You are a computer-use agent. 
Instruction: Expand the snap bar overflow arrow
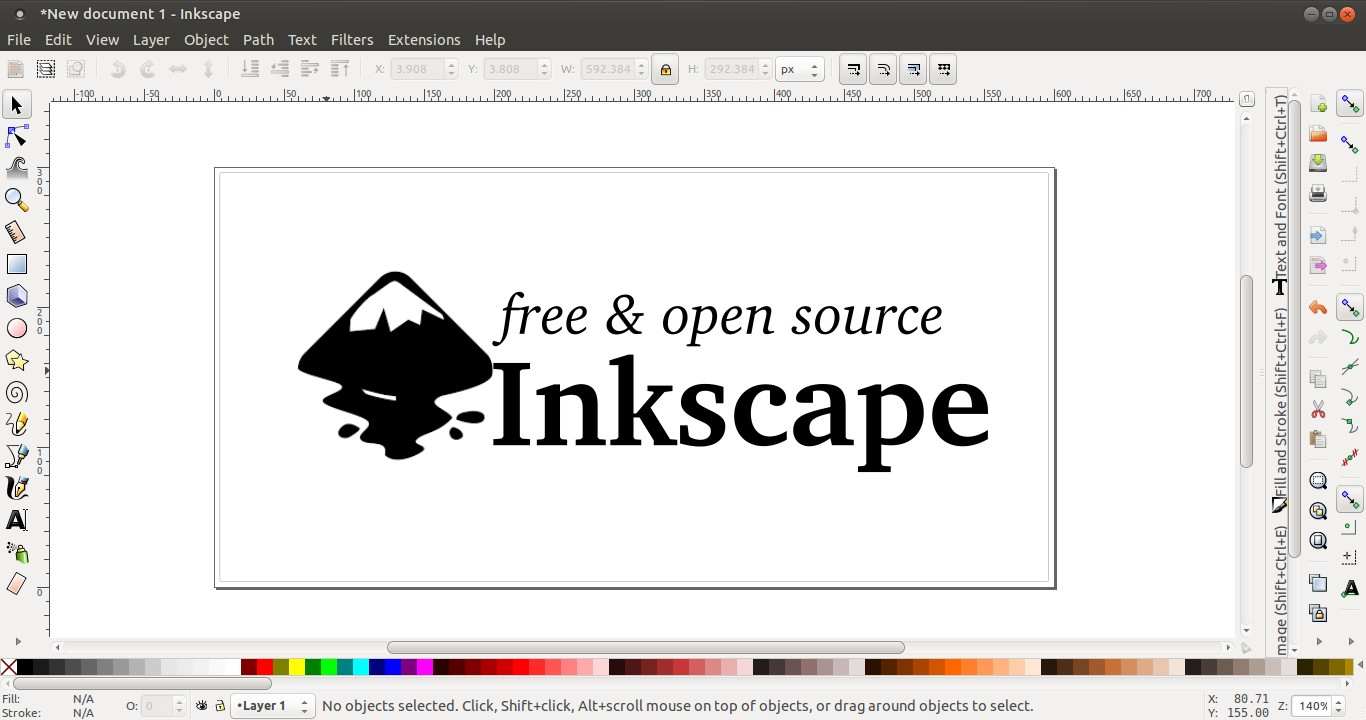pos(1351,641)
